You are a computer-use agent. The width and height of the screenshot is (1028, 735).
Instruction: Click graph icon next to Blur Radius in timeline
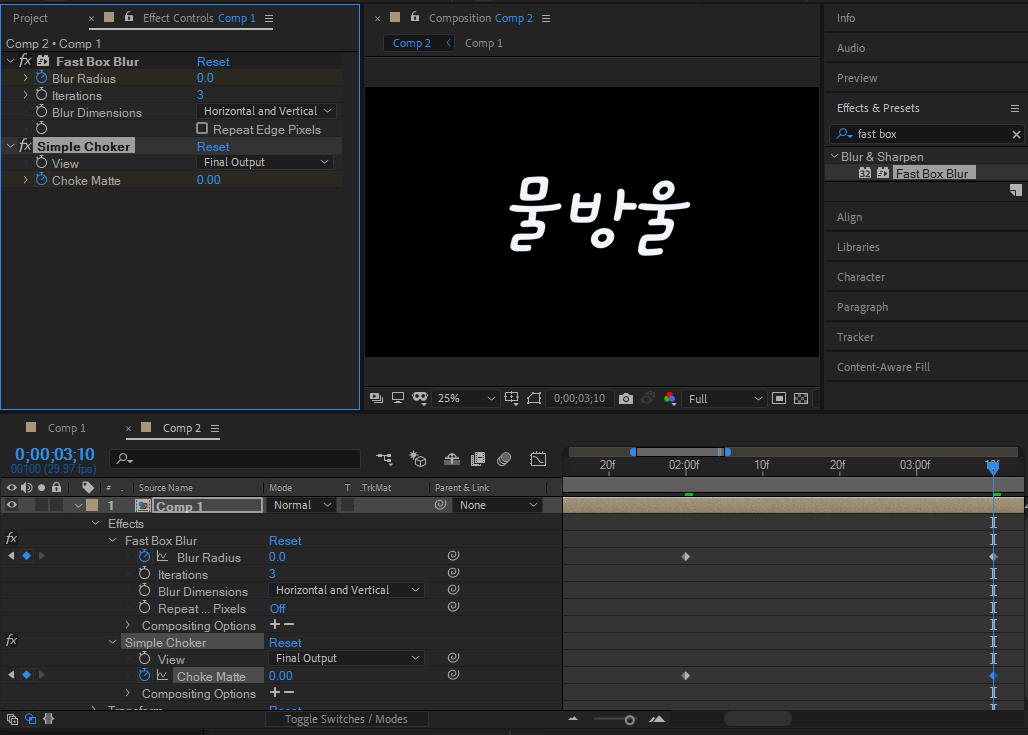[163, 557]
